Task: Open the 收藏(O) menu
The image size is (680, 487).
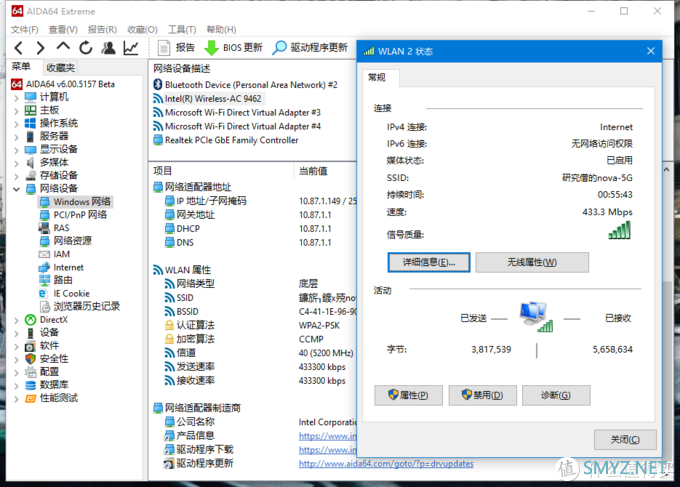Action: tap(142, 29)
